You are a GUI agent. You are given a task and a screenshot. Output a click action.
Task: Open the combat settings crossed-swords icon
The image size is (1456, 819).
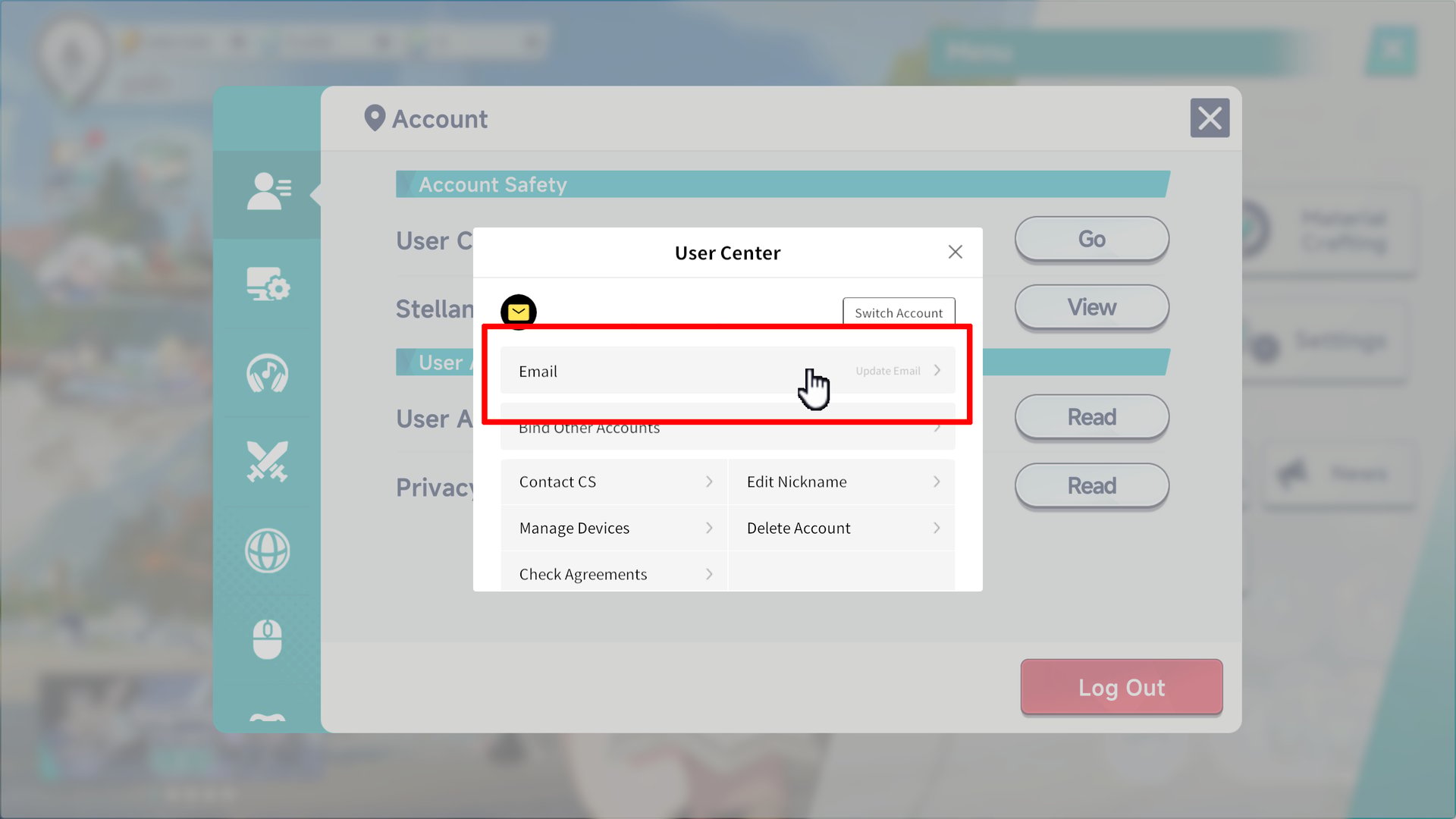[267, 461]
